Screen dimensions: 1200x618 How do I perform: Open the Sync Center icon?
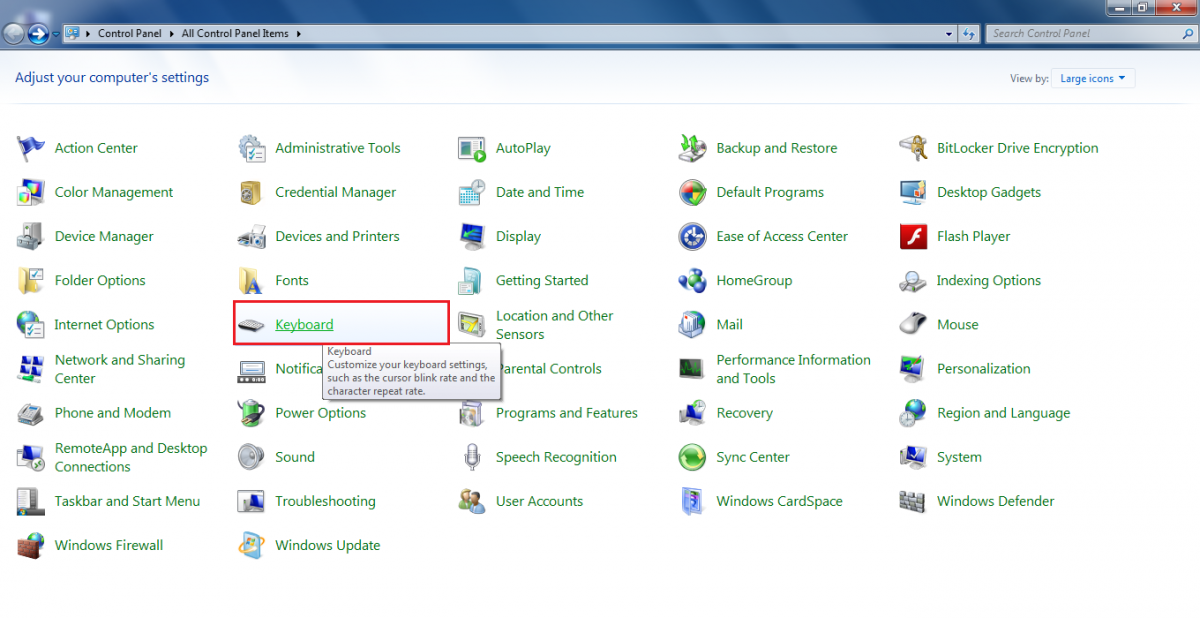692,458
